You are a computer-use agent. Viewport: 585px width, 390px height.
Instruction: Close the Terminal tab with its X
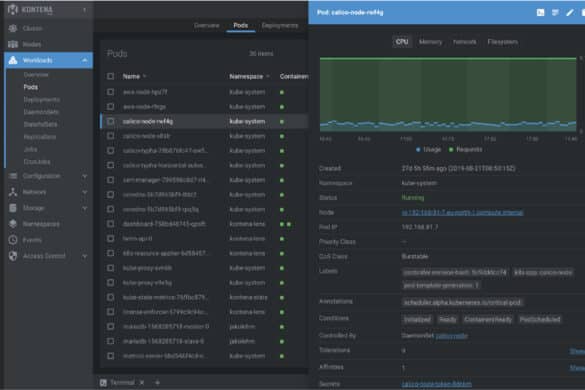coord(142,383)
